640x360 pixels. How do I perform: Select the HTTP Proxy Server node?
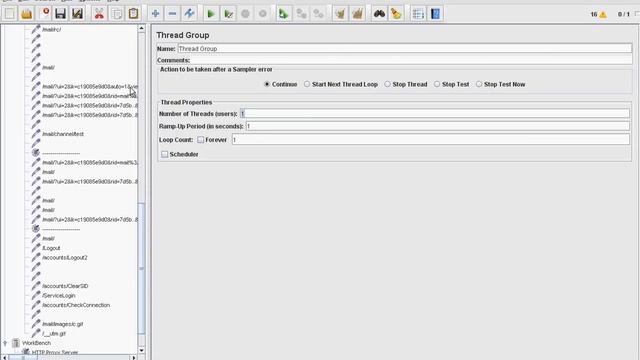[55, 352]
